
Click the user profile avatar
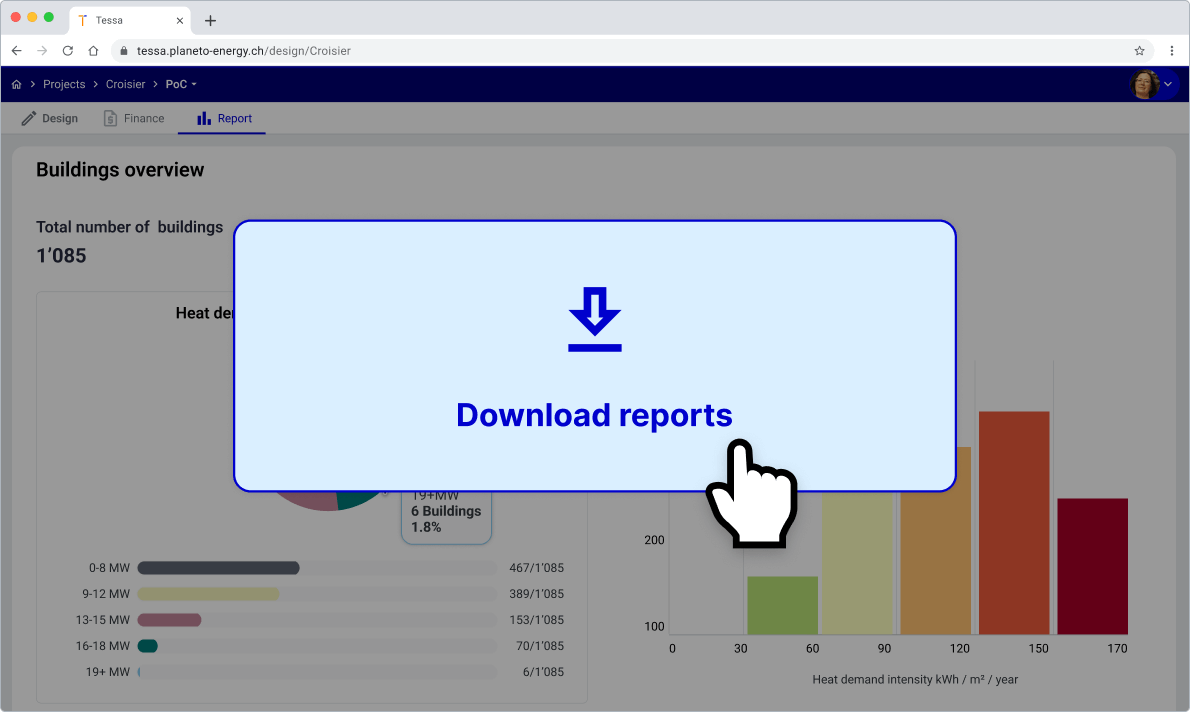pyautogui.click(x=1143, y=84)
